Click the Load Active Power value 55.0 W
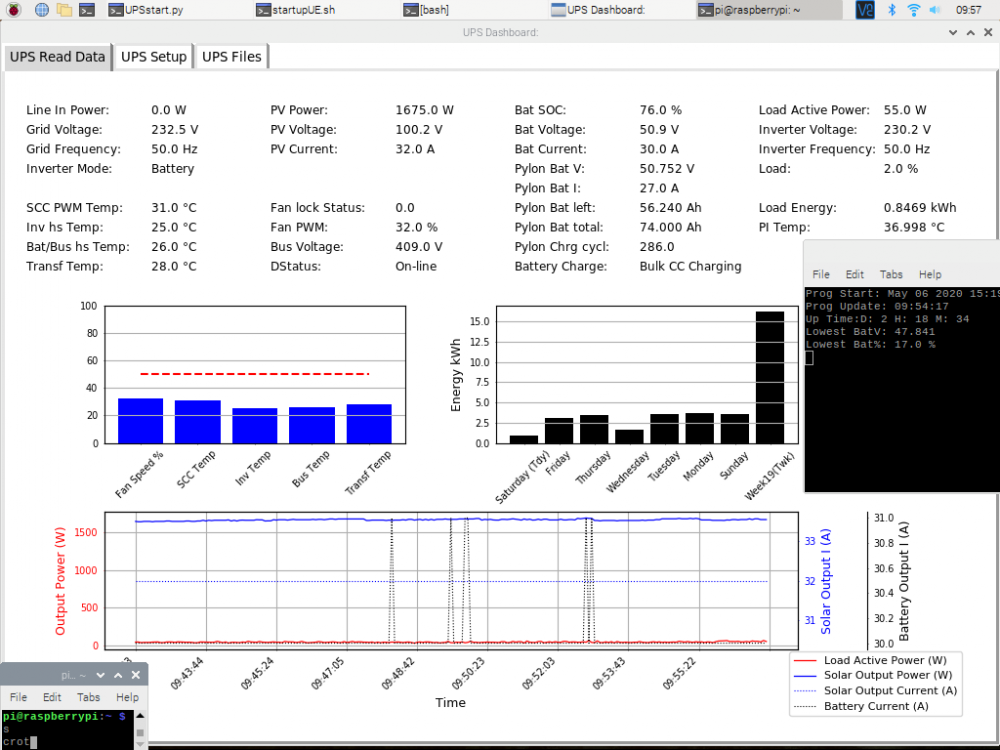Image resolution: width=1000 pixels, height=750 pixels. (x=905, y=110)
